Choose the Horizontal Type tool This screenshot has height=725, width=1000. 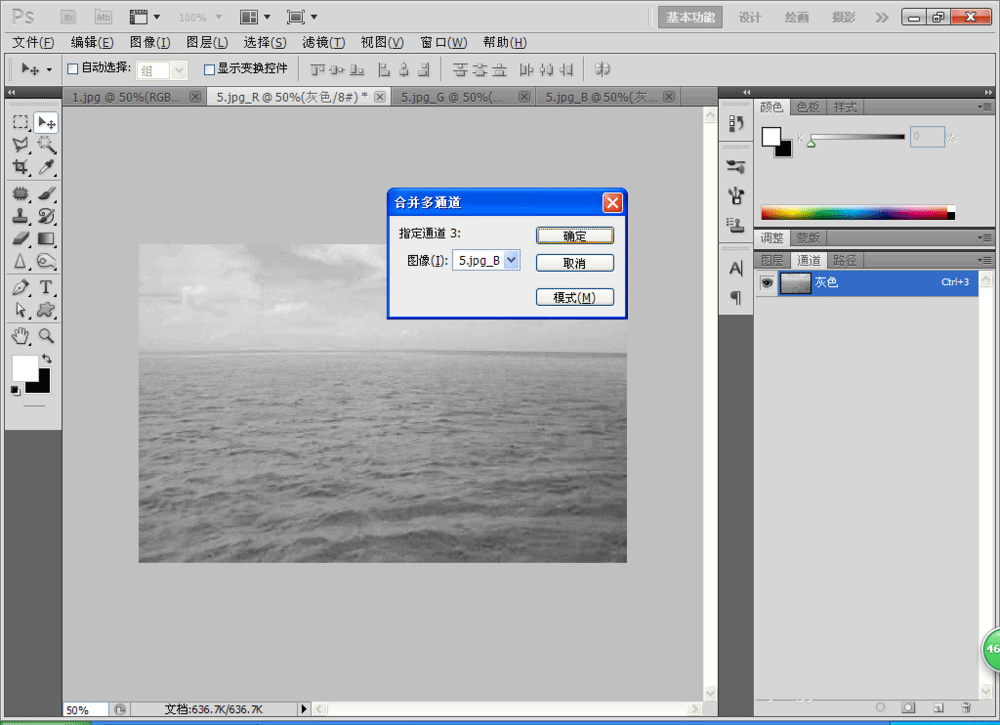(46, 288)
